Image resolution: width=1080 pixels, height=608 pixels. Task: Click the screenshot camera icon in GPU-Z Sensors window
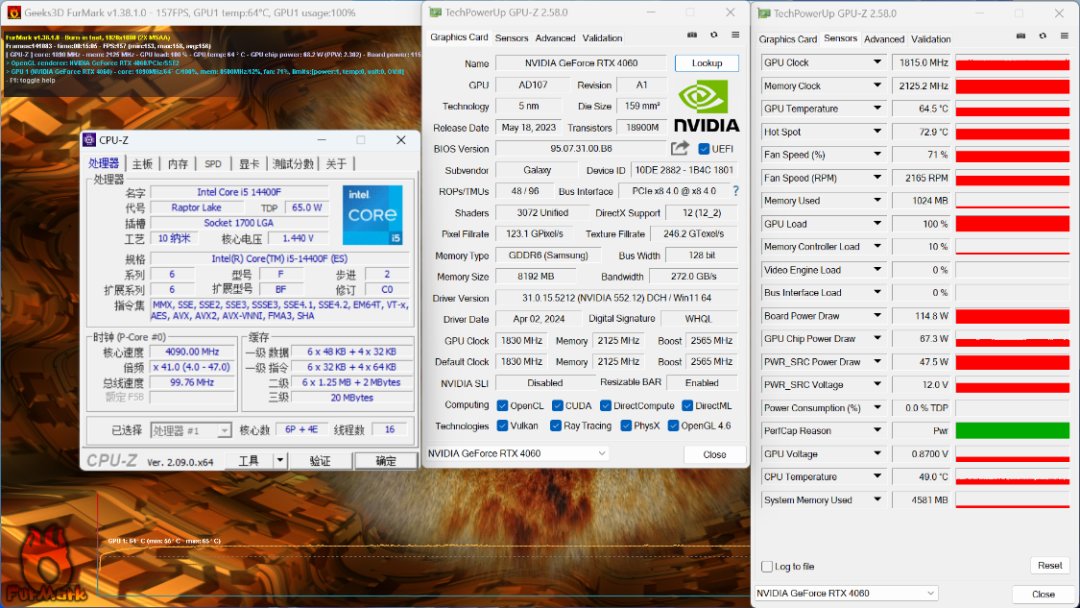click(1021, 36)
